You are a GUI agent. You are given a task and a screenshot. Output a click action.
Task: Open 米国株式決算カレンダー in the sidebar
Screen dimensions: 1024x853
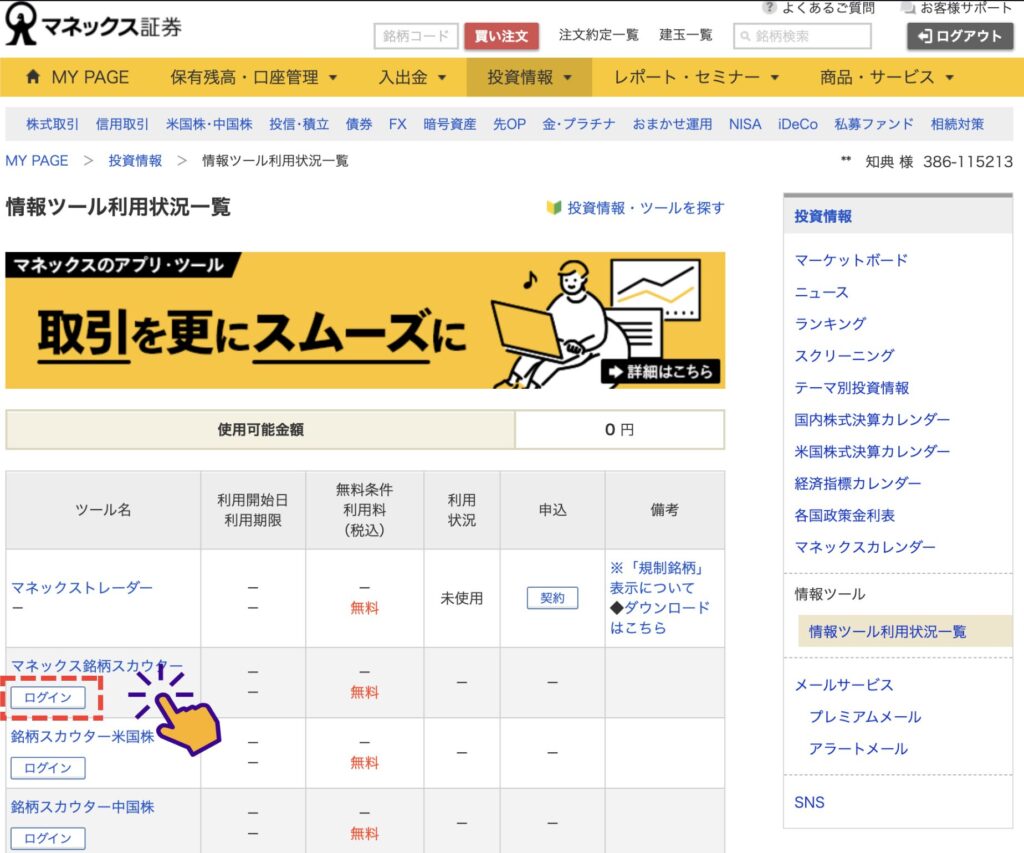[872, 451]
